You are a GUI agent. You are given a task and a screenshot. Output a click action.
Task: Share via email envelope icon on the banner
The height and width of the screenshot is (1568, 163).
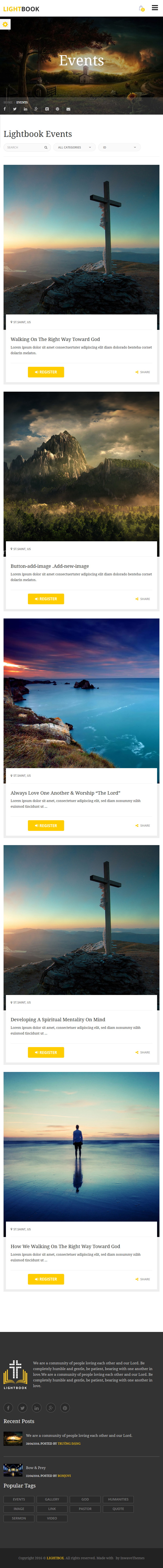point(68,109)
